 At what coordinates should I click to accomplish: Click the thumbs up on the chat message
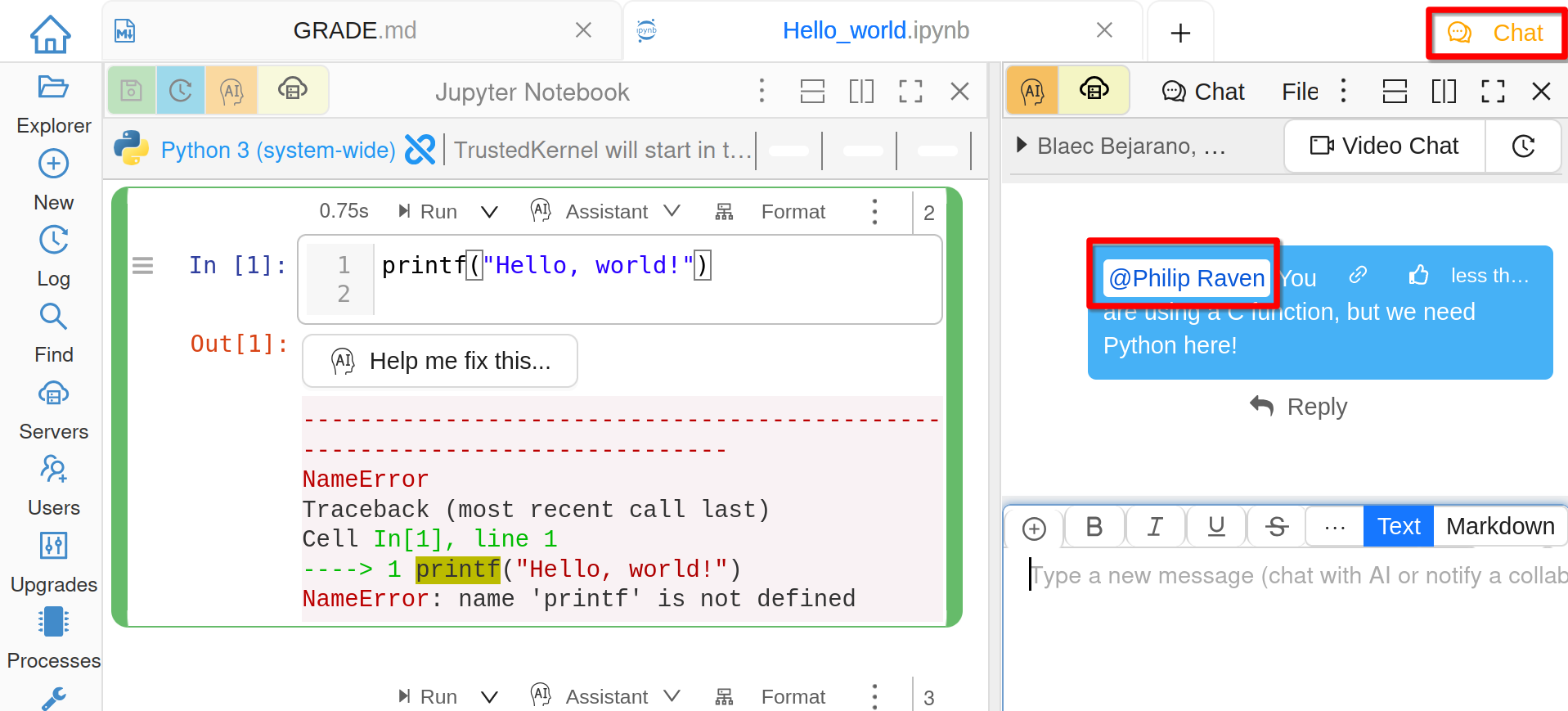(x=1418, y=276)
